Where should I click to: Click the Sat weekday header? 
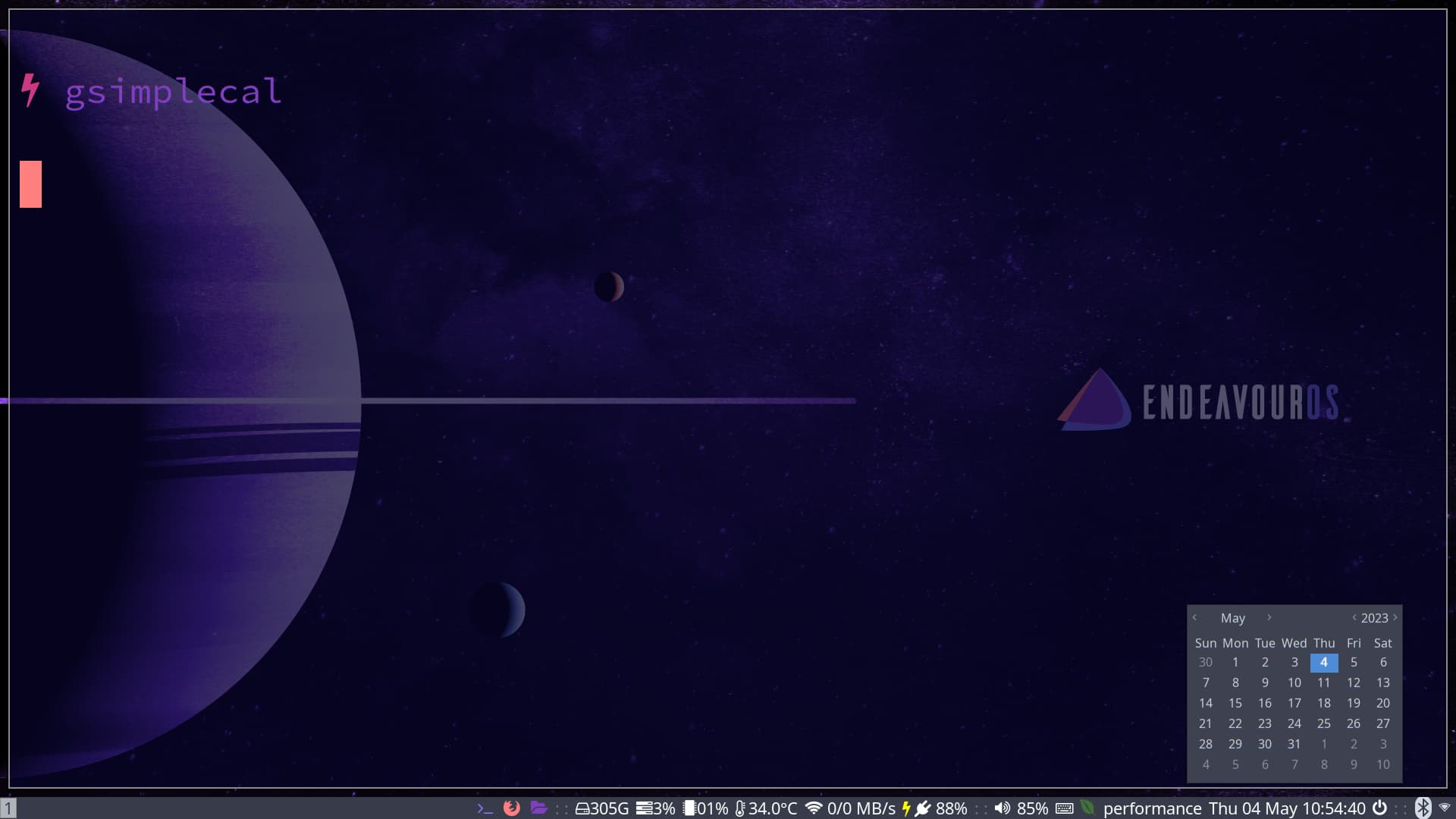pos(1383,643)
